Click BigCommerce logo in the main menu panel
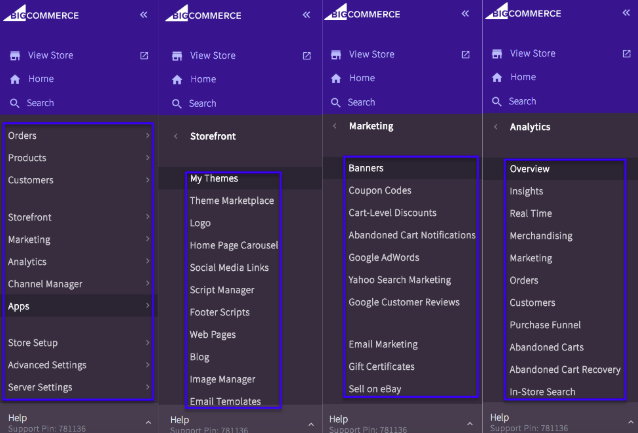Image resolution: width=638 pixels, height=433 pixels. (41, 13)
